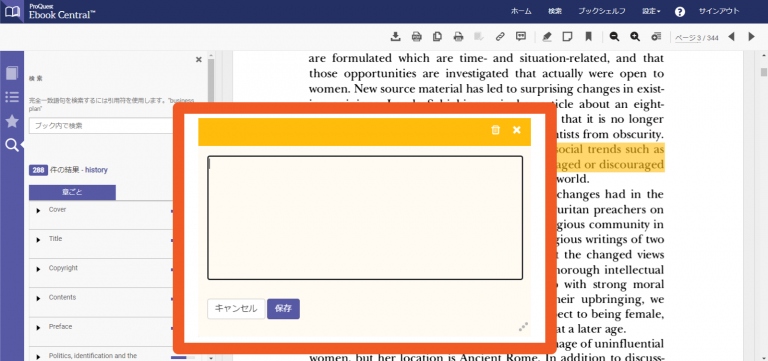Open the citation quote icon
Image resolution: width=768 pixels, height=361 pixels.
(521, 36)
